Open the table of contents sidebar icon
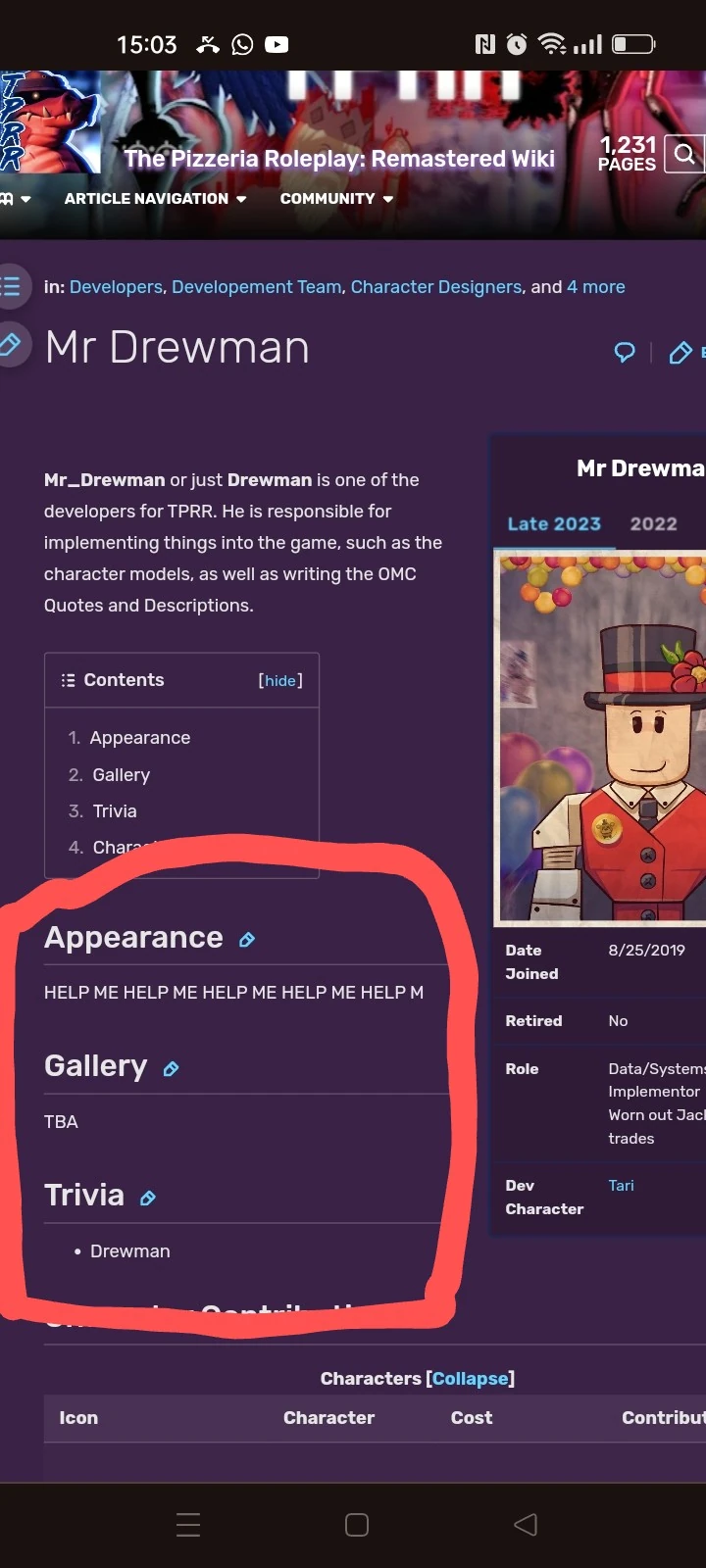Image resolution: width=706 pixels, height=1568 pixels. 12,287
